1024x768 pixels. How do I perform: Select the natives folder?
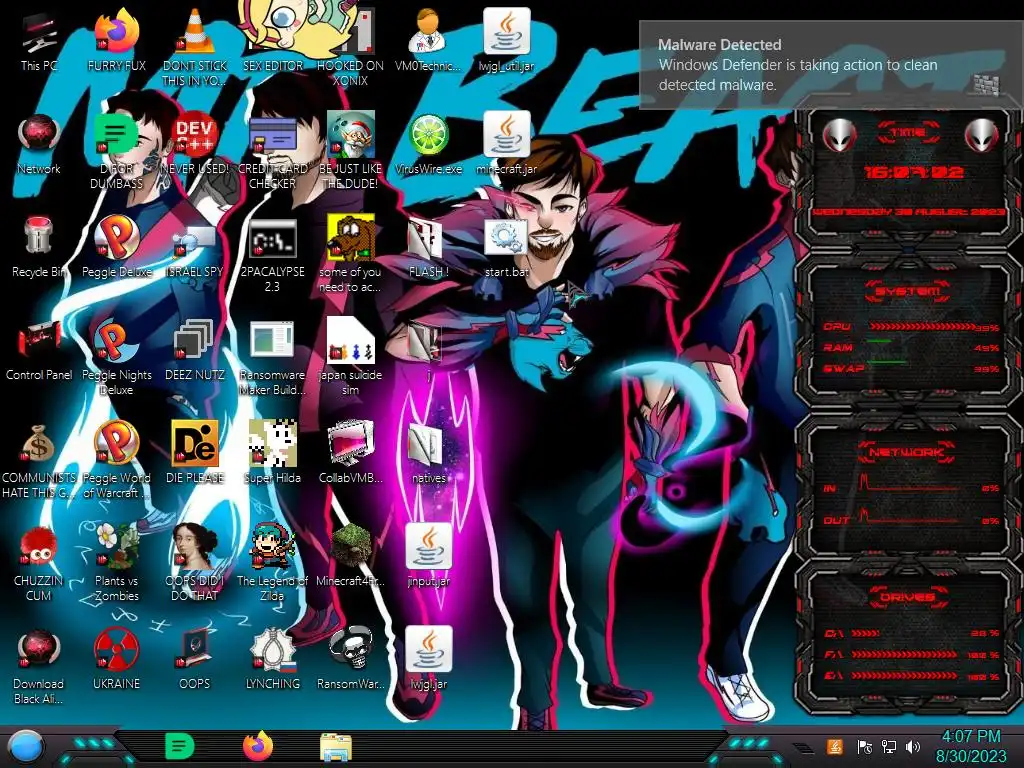pos(428,454)
